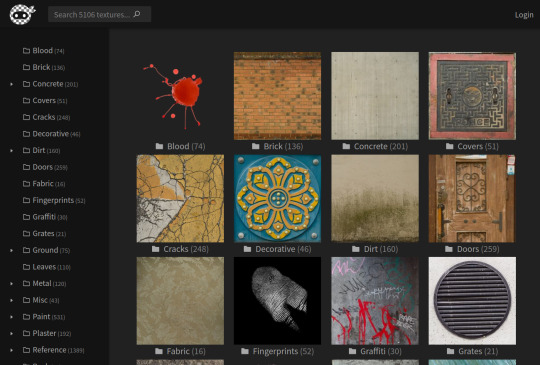The width and height of the screenshot is (540, 365).
Task: Open the fingerprint thumbnail
Action: pyautogui.click(x=277, y=301)
